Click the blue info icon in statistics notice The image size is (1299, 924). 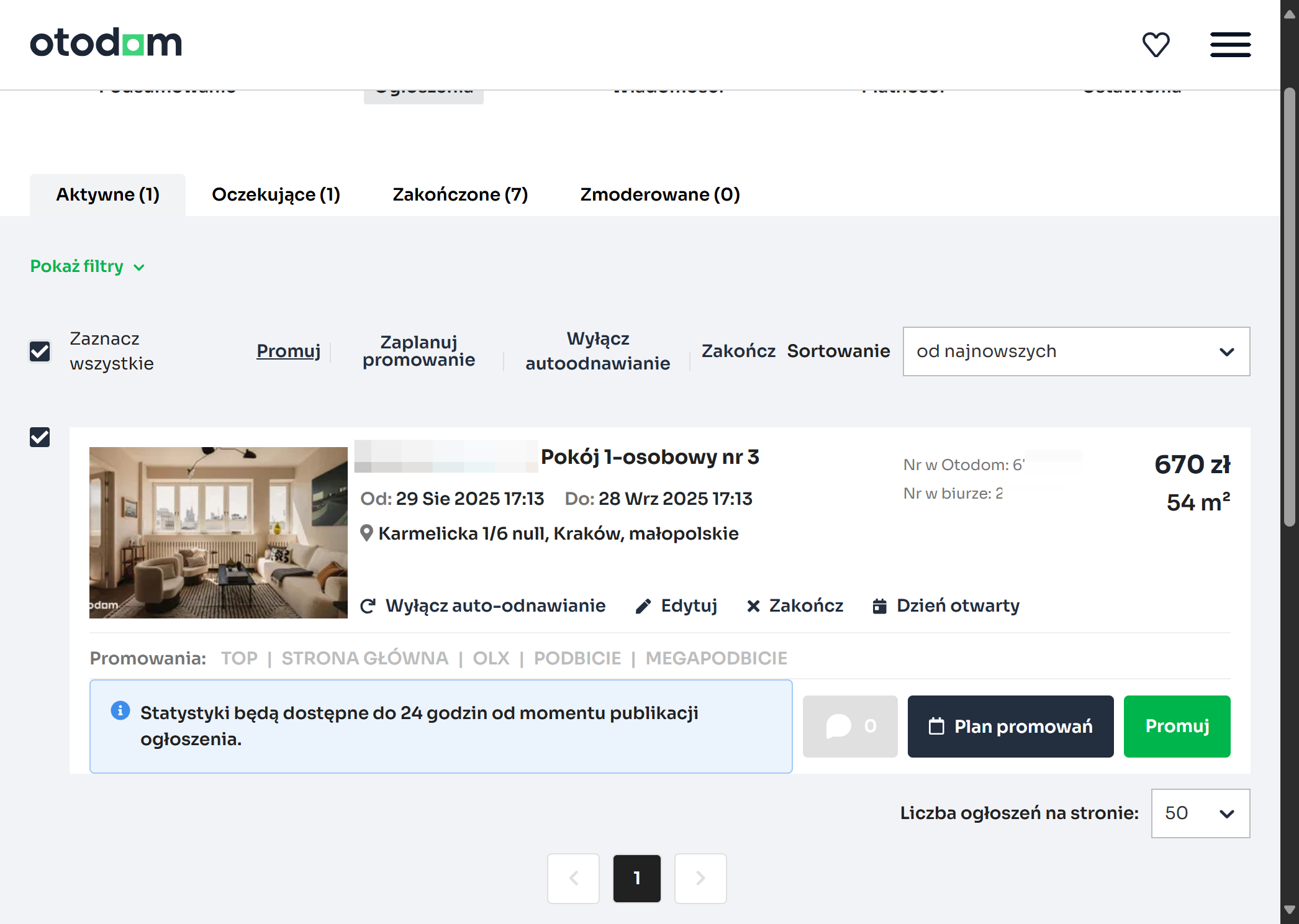point(120,710)
